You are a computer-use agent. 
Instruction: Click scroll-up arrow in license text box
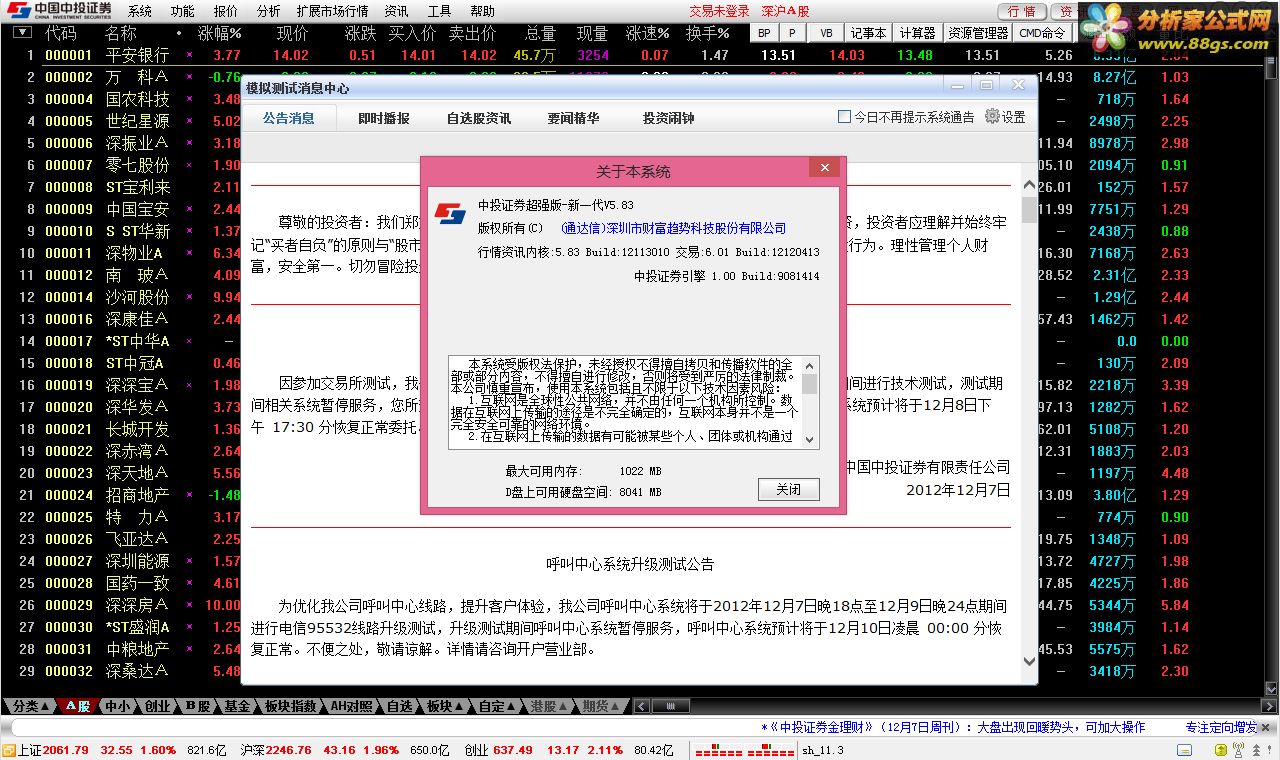[x=809, y=365]
